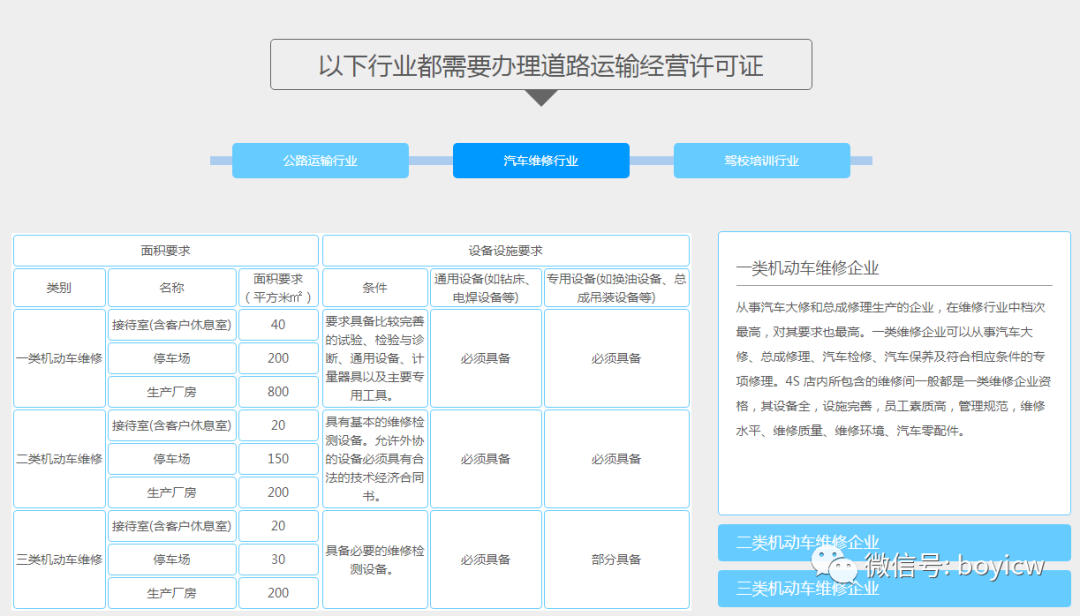Click the condition text 具备必要的维修检测设备

375,559
